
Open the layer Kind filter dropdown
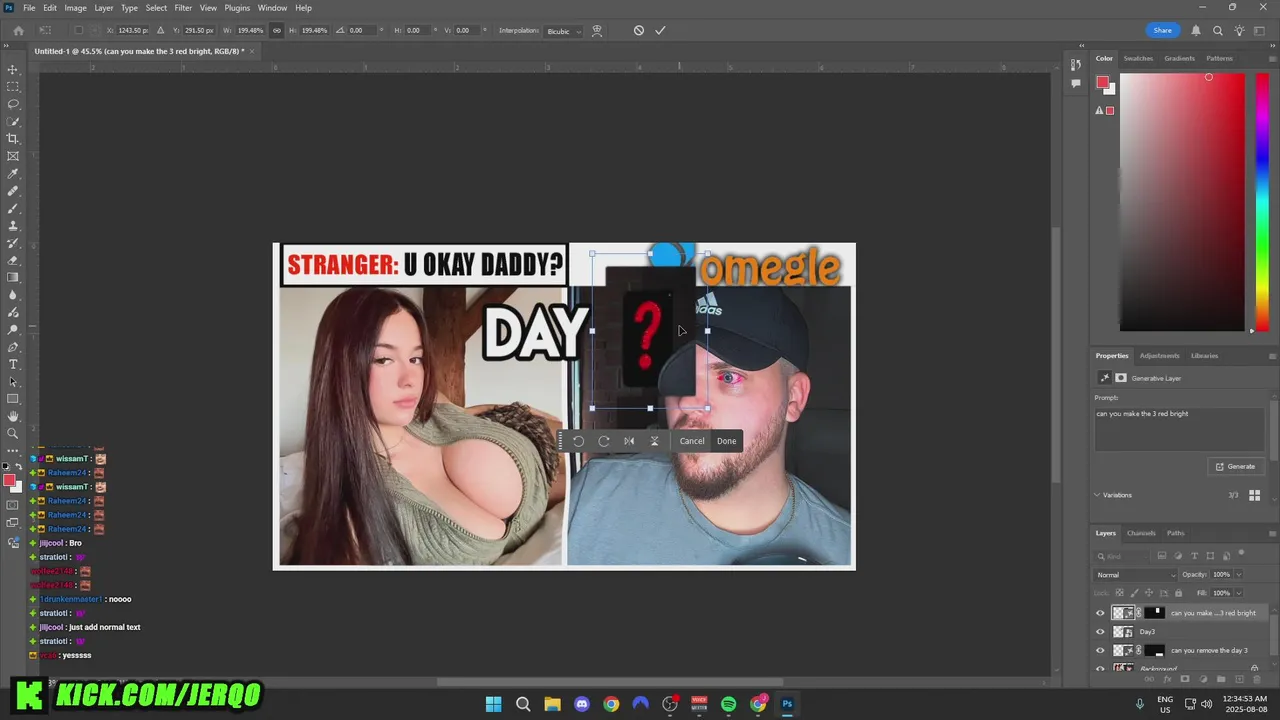pos(1124,556)
